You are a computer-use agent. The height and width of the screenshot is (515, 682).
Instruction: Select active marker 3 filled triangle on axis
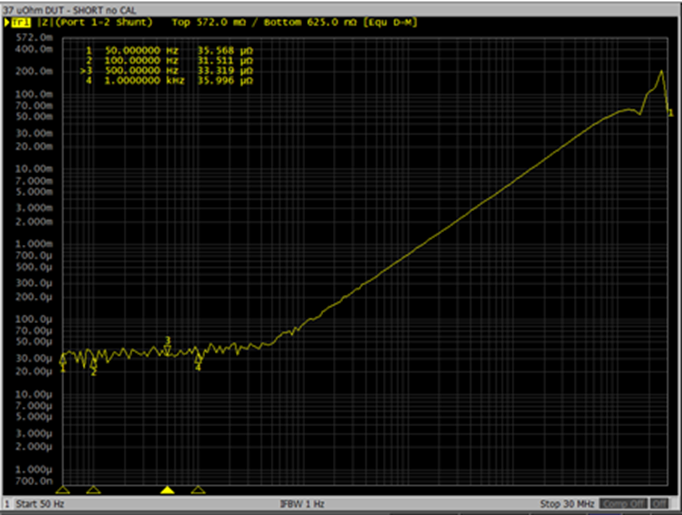[x=167, y=490]
